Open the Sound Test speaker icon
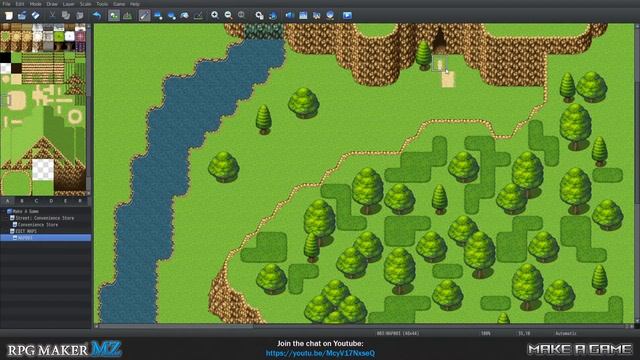 point(289,16)
